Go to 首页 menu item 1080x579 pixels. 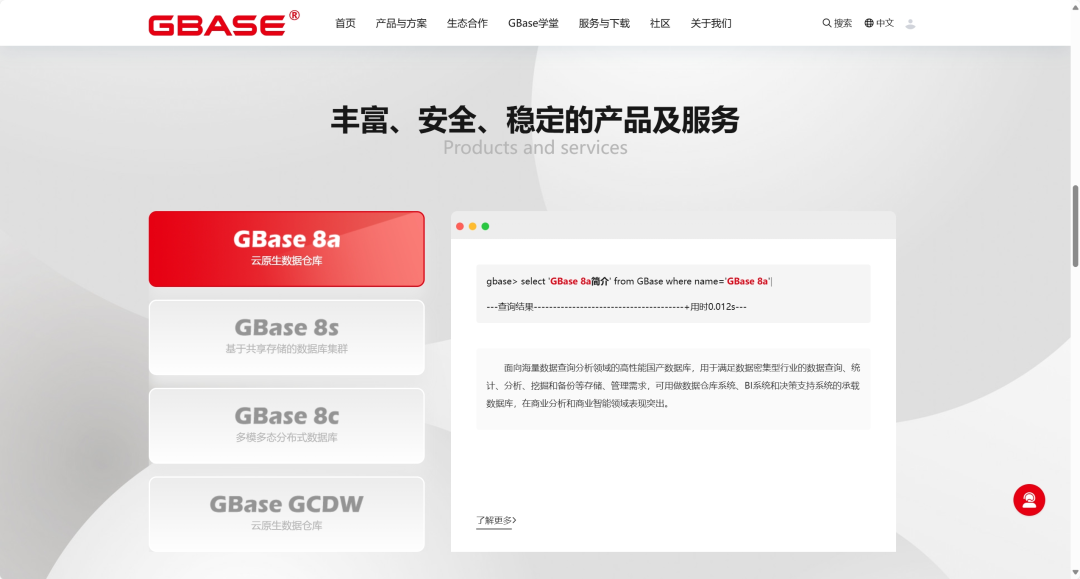(x=345, y=23)
